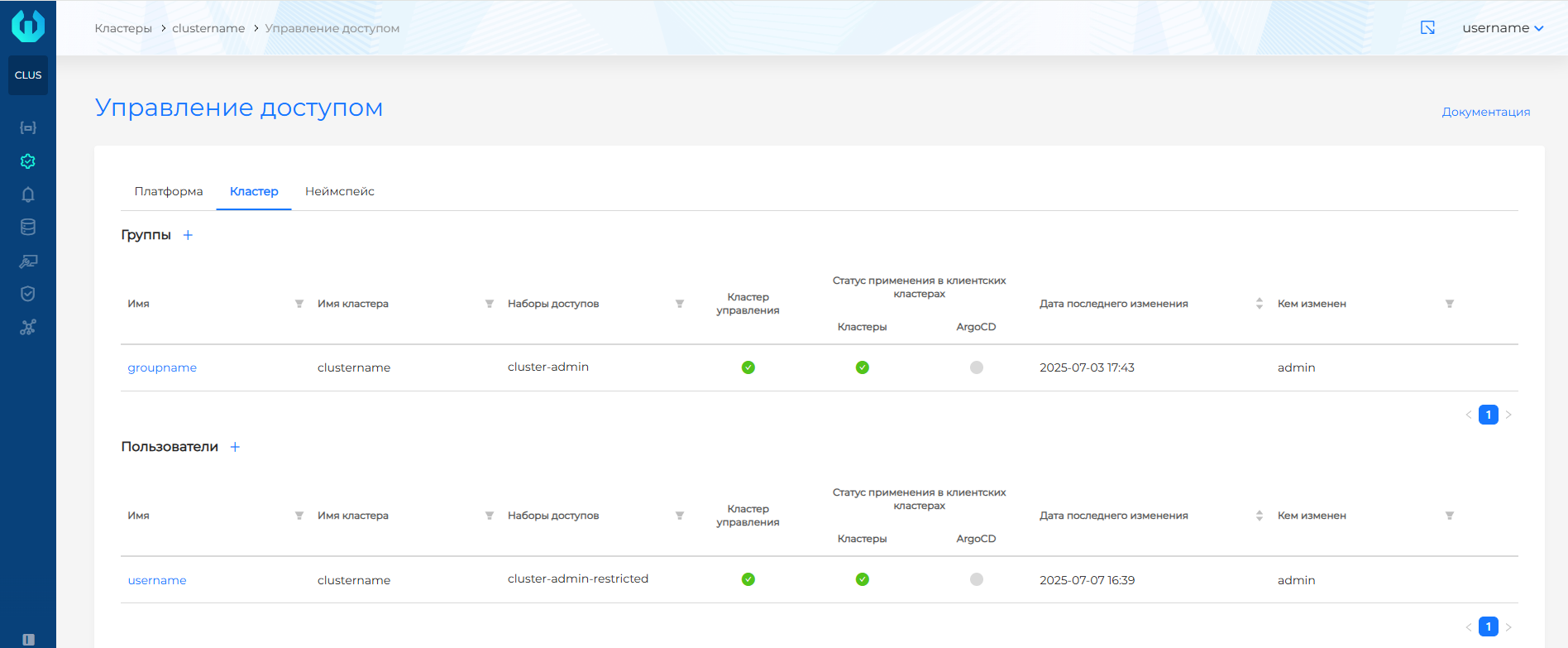Open the shield security icon in sidebar
The image size is (1568, 648).
pyautogui.click(x=28, y=294)
